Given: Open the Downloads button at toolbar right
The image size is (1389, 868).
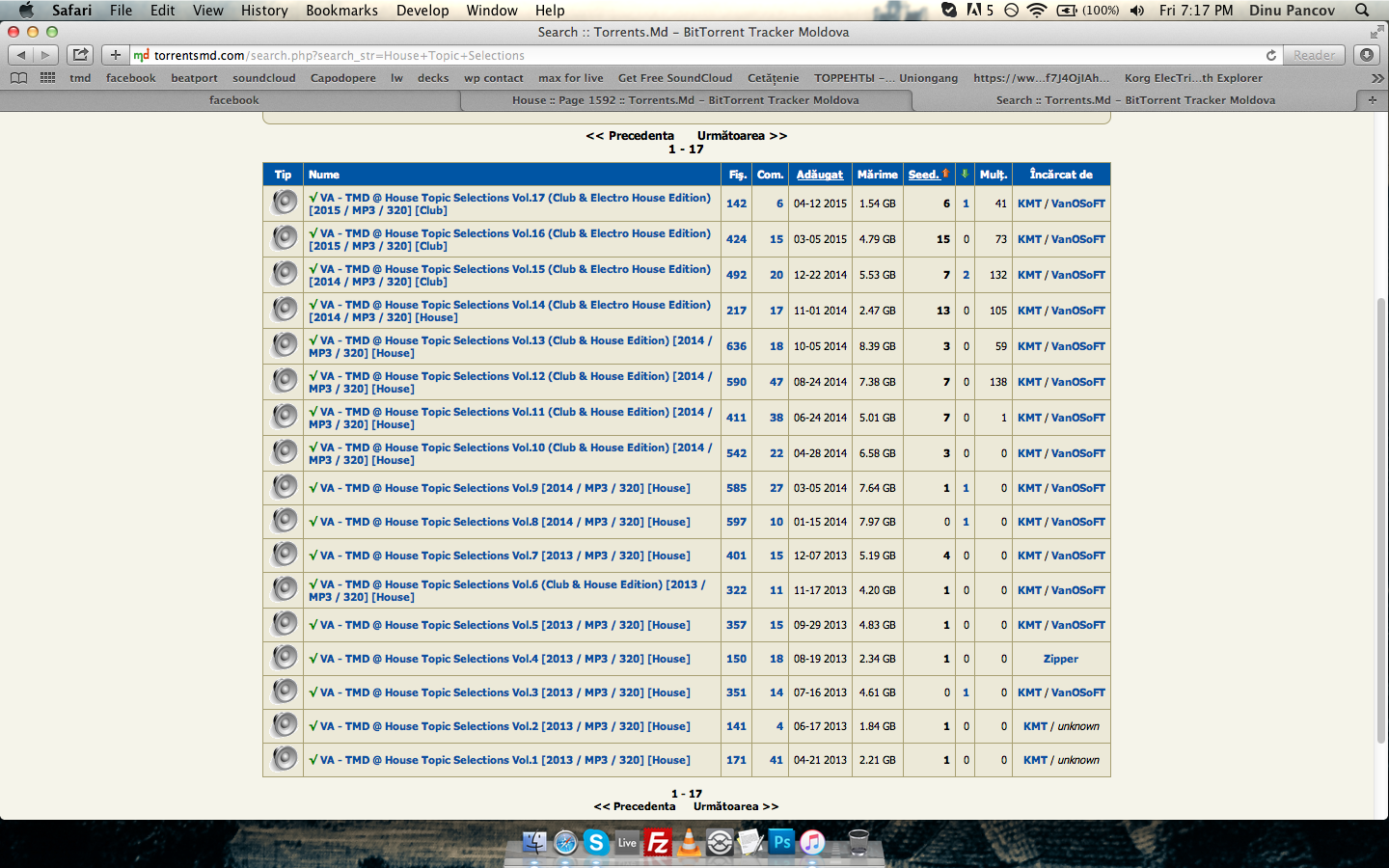Looking at the screenshot, I should click(x=1366, y=55).
